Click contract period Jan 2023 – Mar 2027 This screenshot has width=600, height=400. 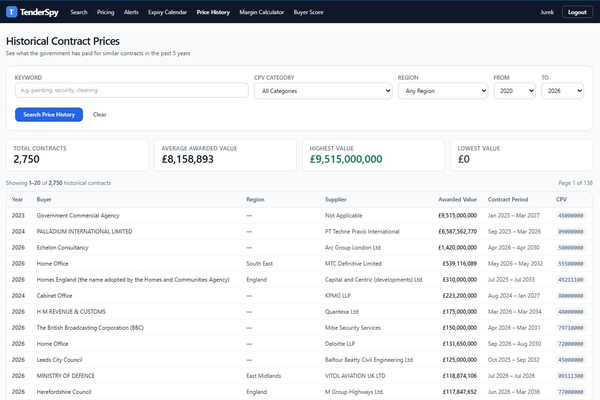tap(514, 216)
